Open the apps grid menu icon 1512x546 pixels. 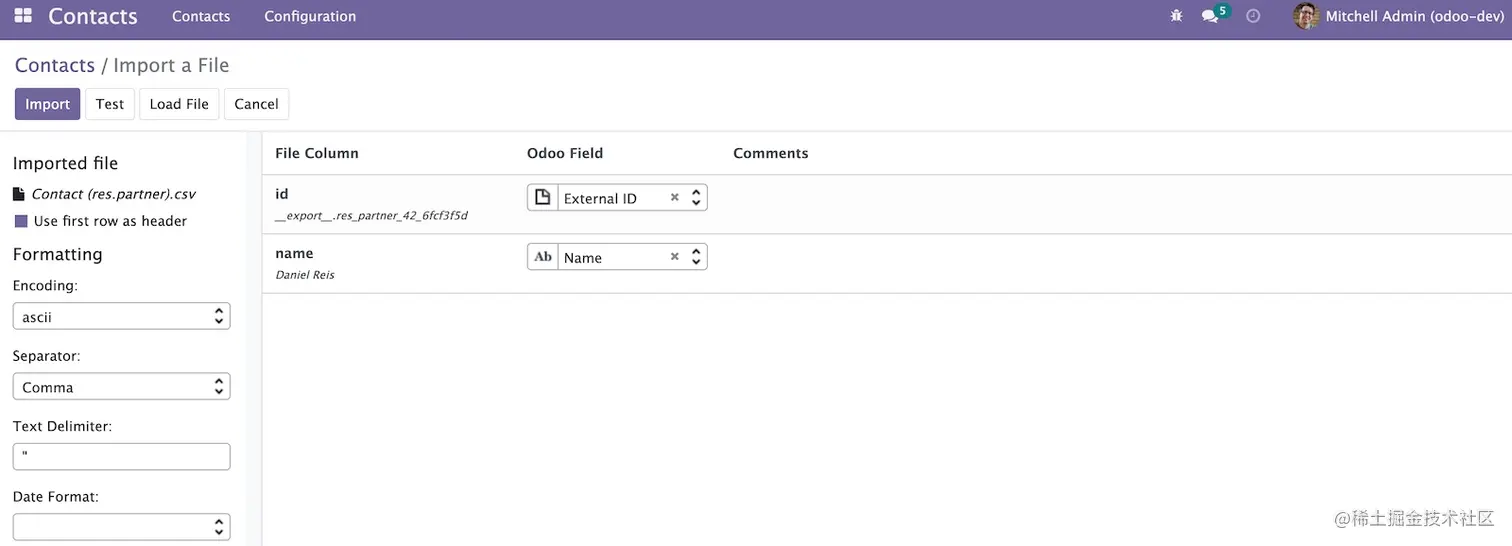pyautogui.click(x=23, y=16)
